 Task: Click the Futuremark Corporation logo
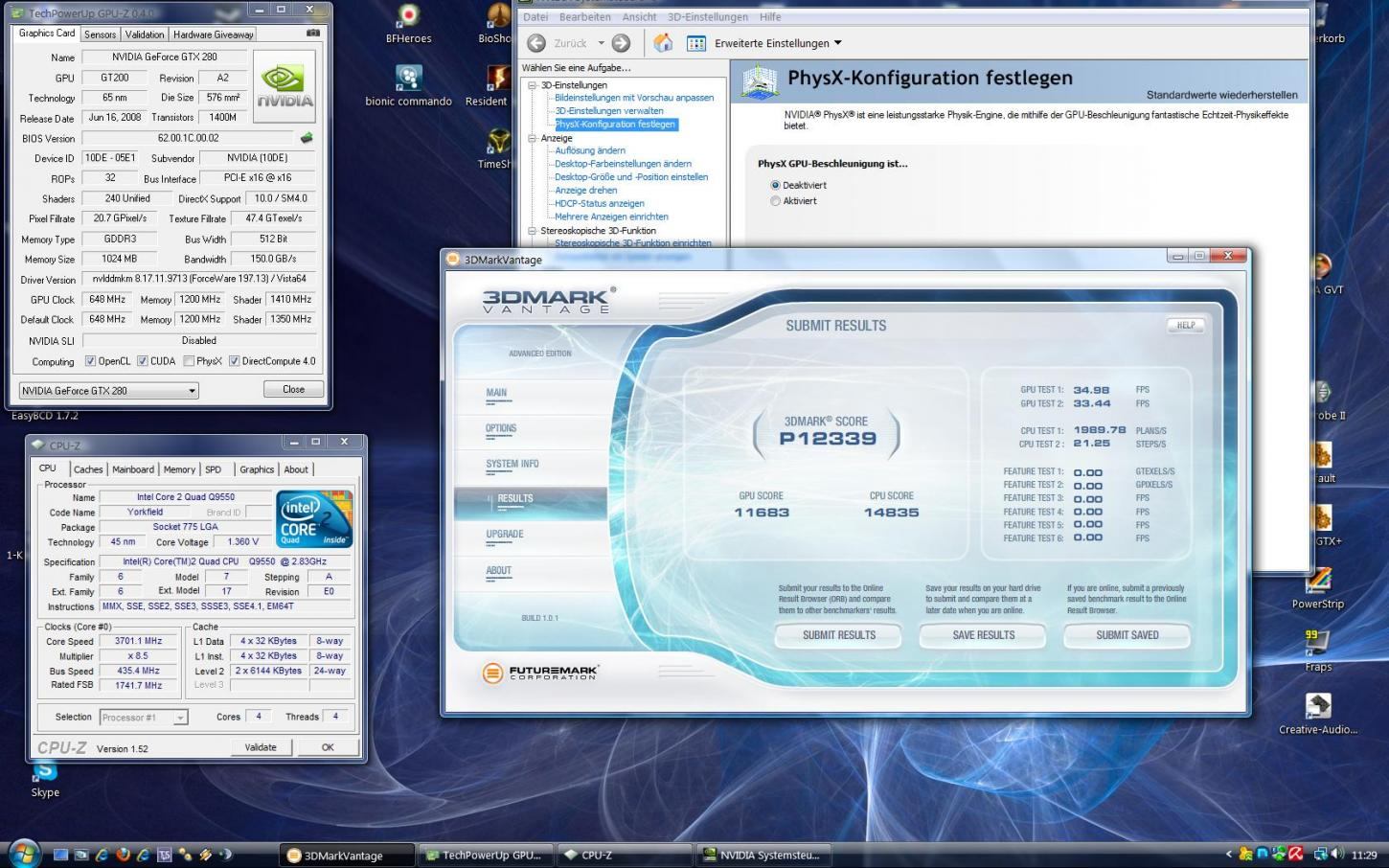(x=540, y=673)
